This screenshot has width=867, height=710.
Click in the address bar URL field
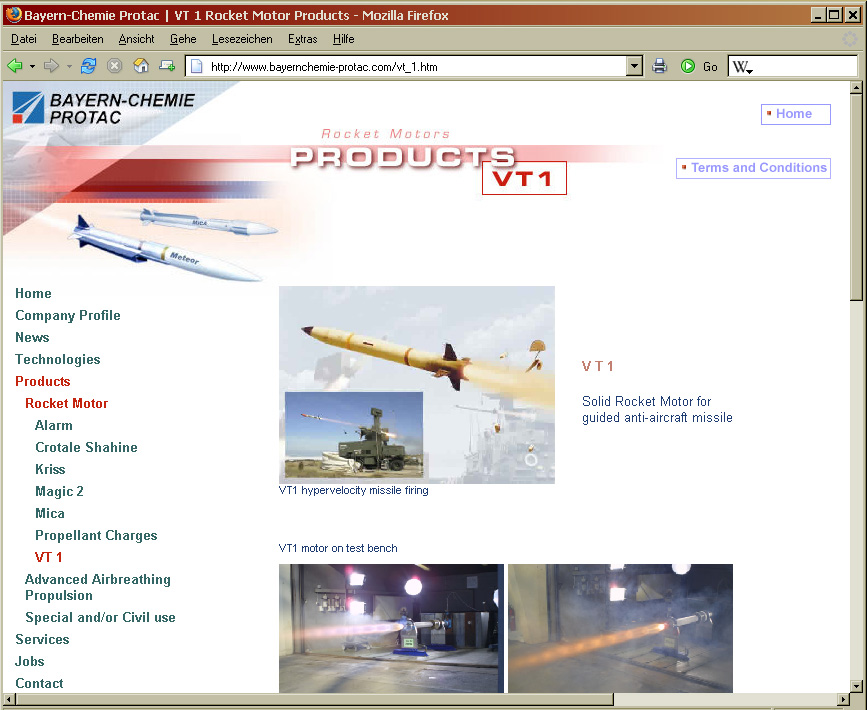click(x=410, y=67)
